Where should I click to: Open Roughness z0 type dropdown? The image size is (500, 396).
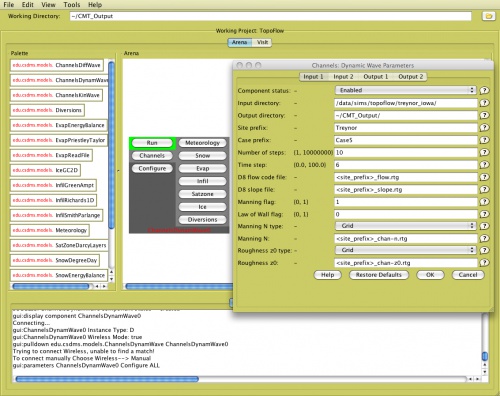(x=406, y=250)
